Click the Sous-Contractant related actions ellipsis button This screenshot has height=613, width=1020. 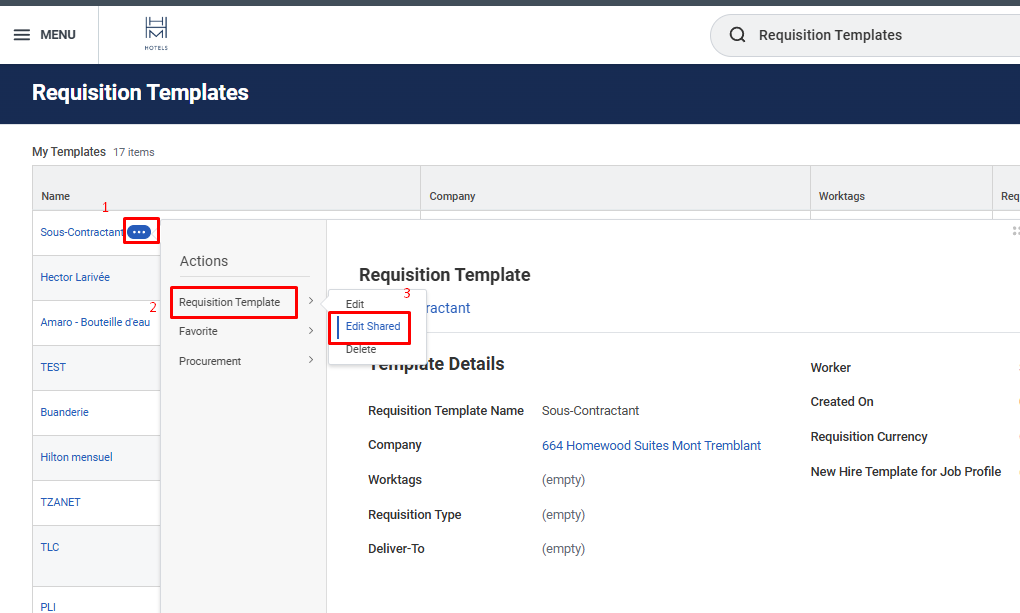(140, 232)
